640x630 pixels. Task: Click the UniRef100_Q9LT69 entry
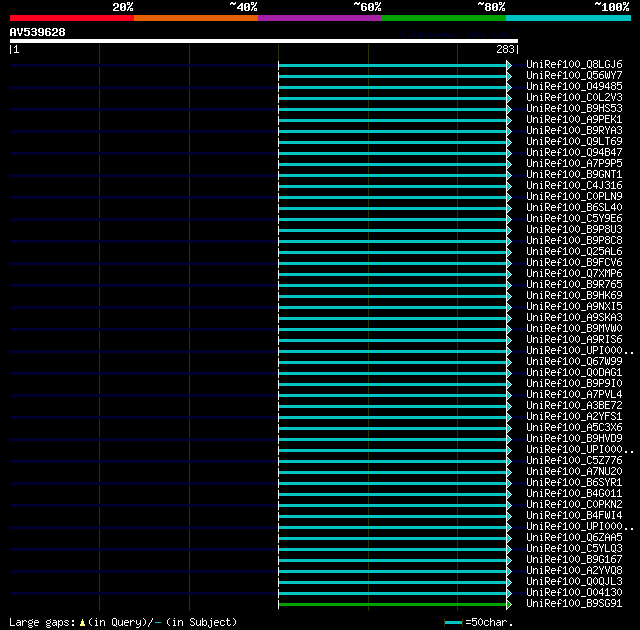[574, 142]
